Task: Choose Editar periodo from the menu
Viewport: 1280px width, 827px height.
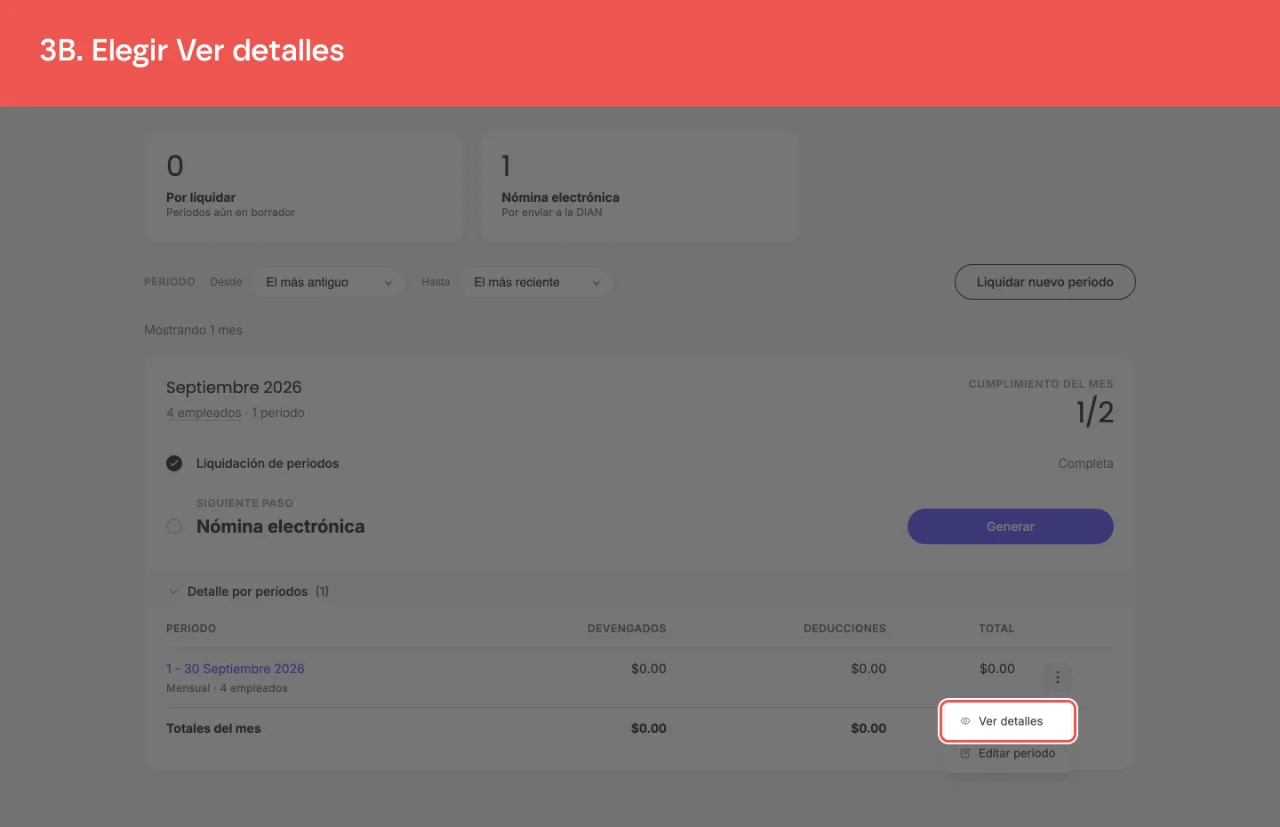Action: [1007, 753]
